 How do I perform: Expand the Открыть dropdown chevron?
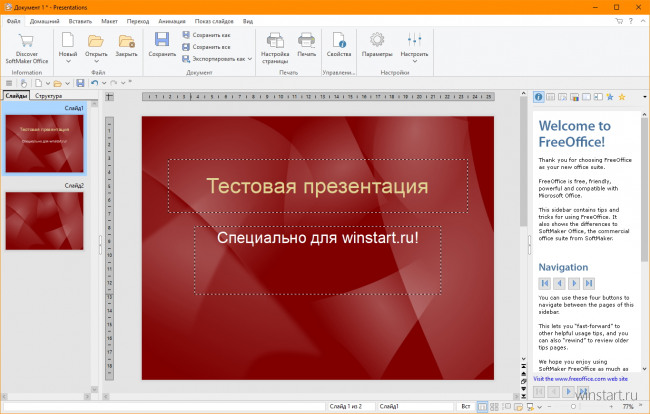coord(96,61)
